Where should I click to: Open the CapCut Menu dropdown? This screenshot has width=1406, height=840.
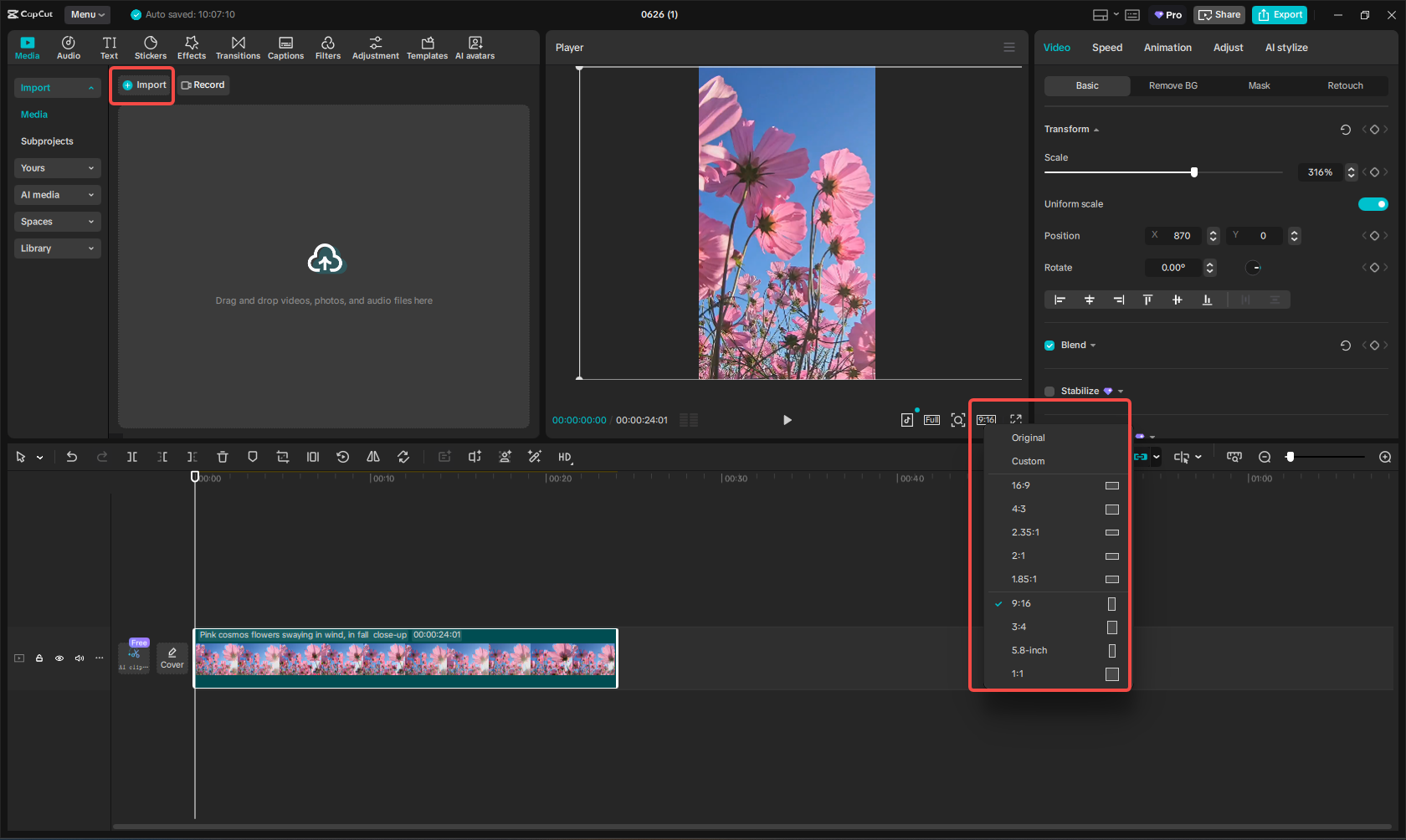tap(87, 14)
